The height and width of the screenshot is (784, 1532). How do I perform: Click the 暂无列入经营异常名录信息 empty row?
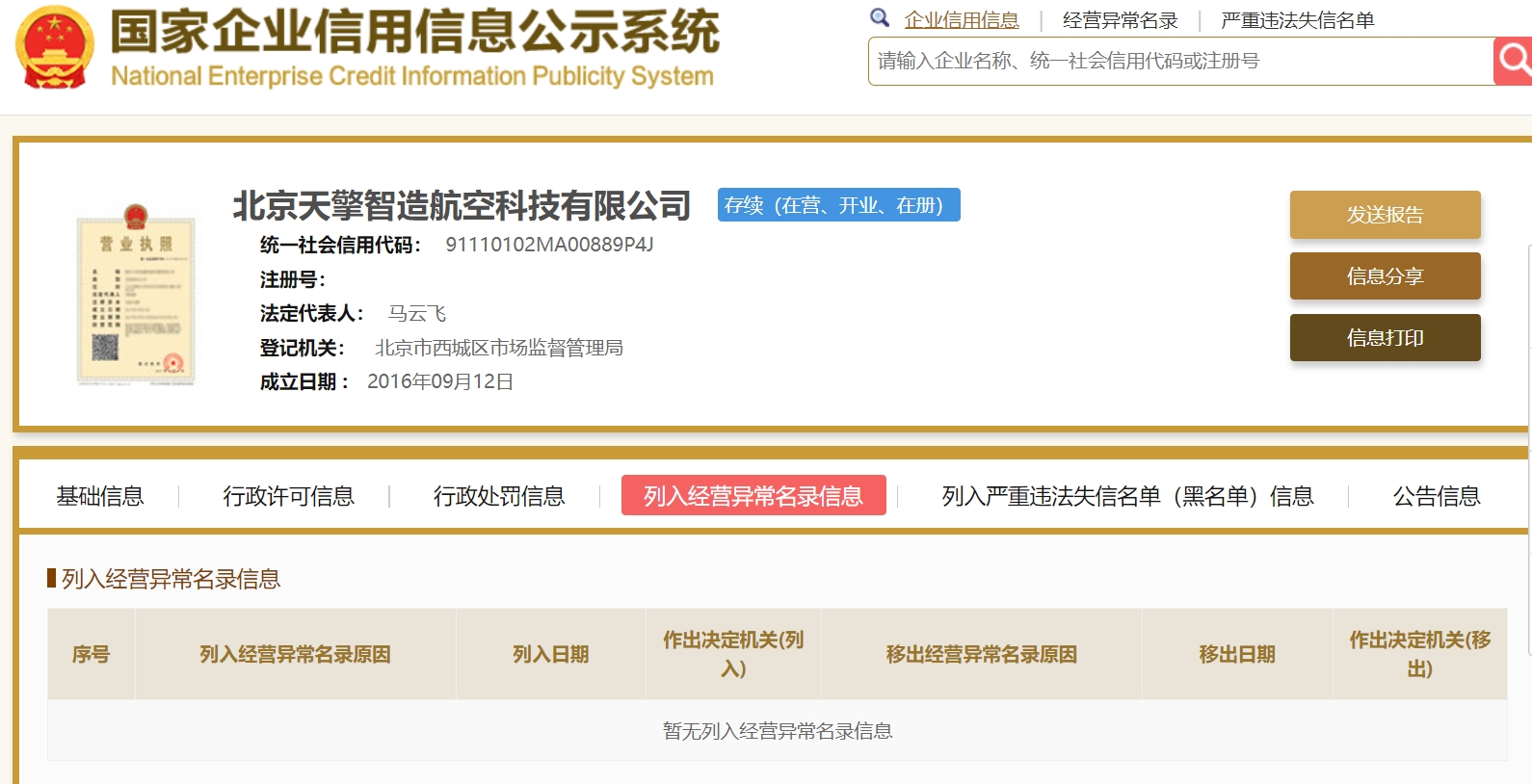point(778,731)
